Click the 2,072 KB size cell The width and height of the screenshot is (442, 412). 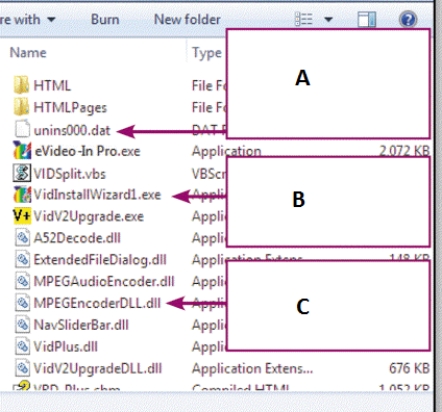[404, 151]
